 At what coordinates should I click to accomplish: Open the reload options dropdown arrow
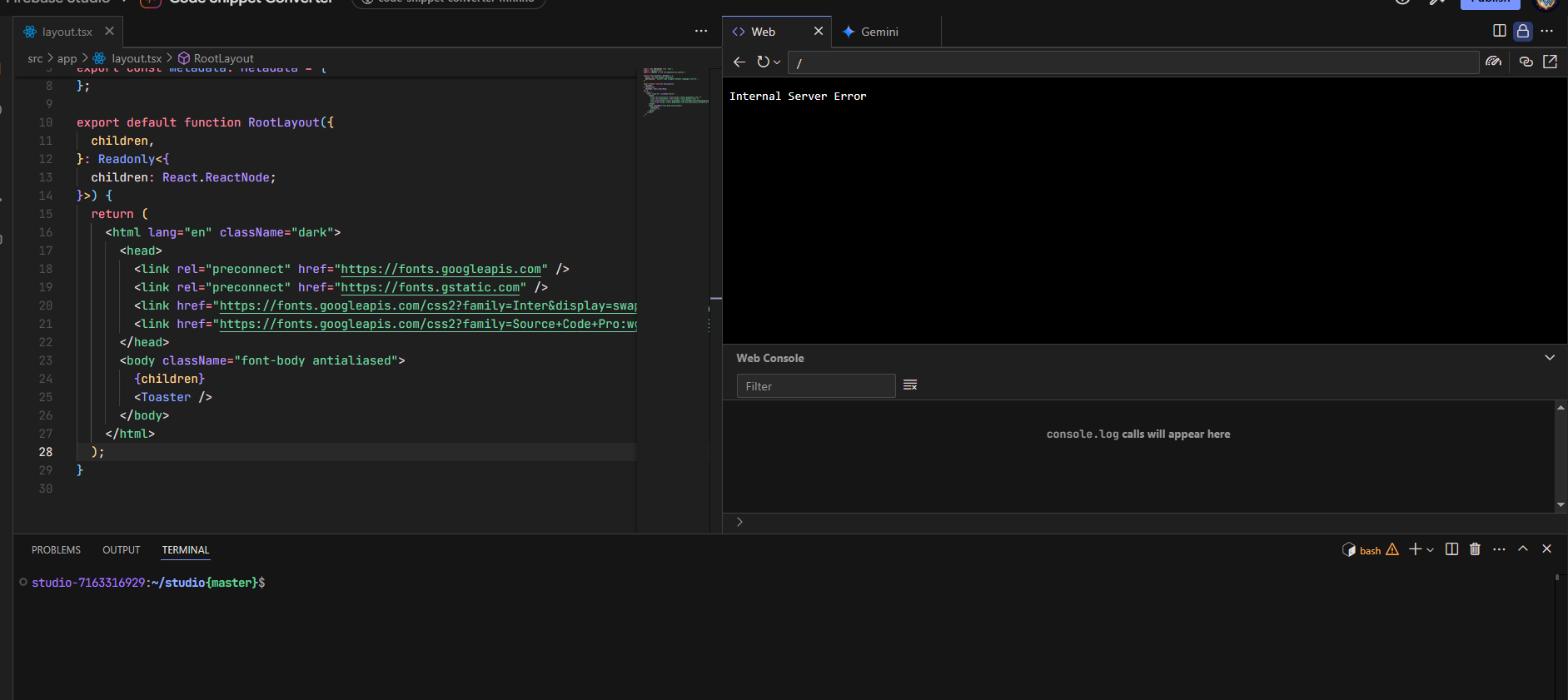[x=777, y=62]
